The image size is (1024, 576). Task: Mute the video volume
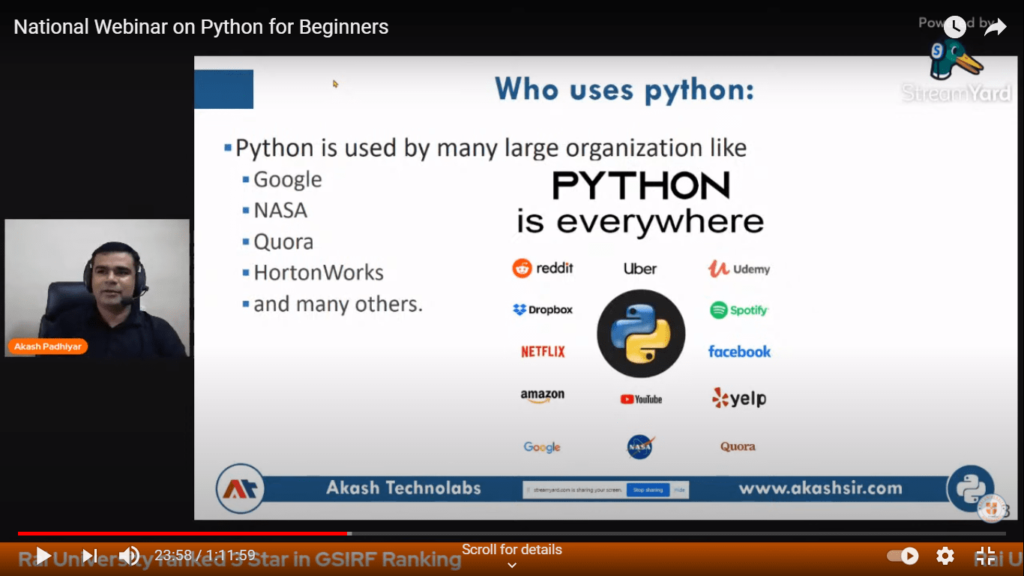point(129,556)
